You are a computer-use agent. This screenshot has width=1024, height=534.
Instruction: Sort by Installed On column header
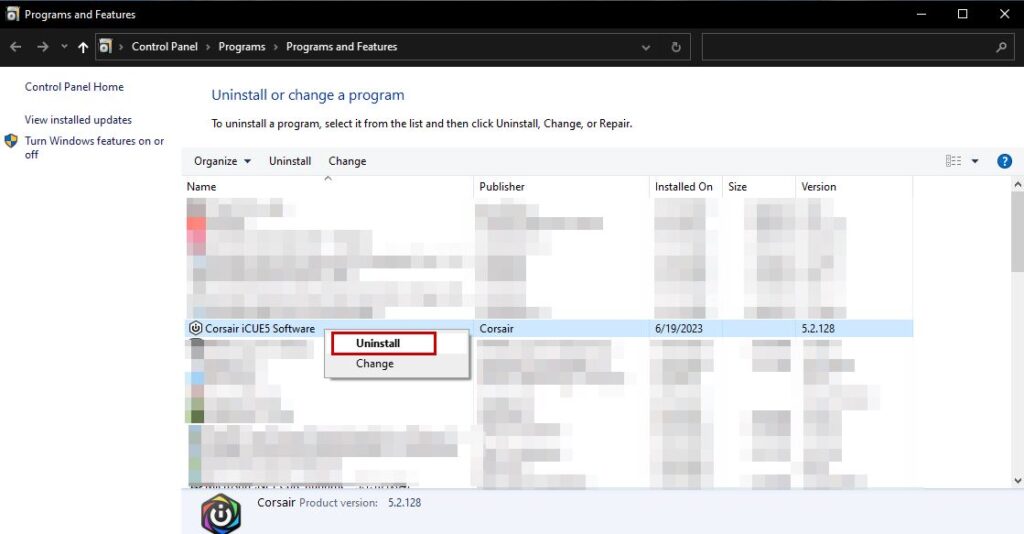click(686, 187)
